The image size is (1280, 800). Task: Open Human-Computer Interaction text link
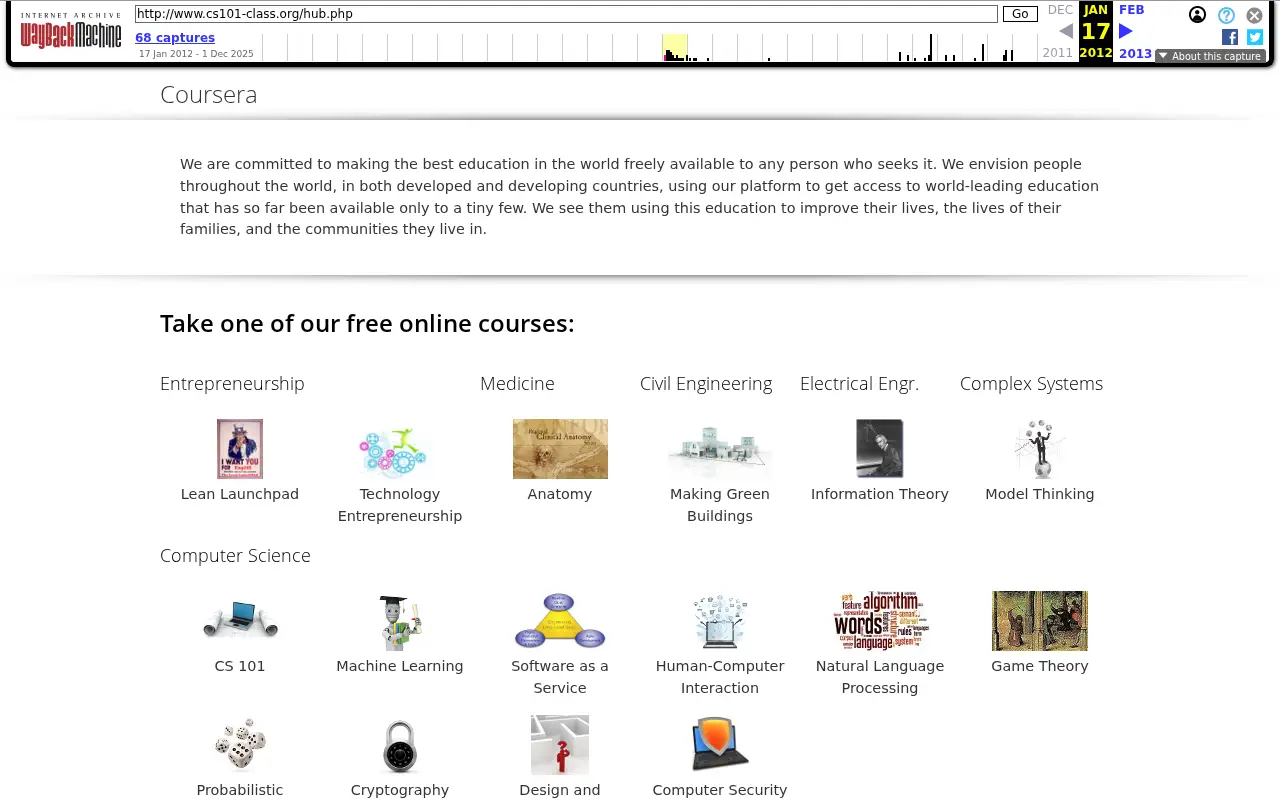point(720,677)
